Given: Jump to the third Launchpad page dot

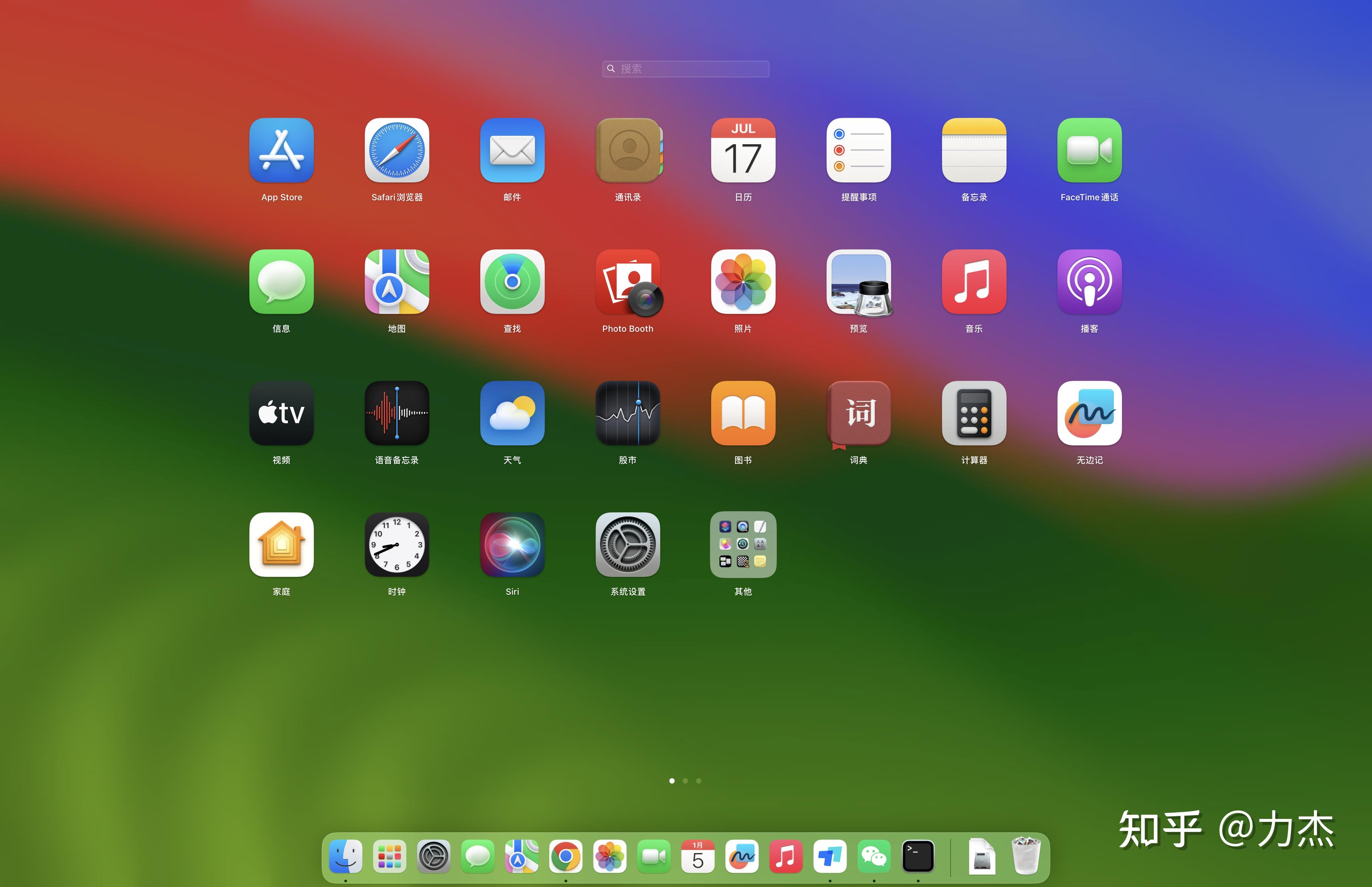Looking at the screenshot, I should click(x=698, y=781).
